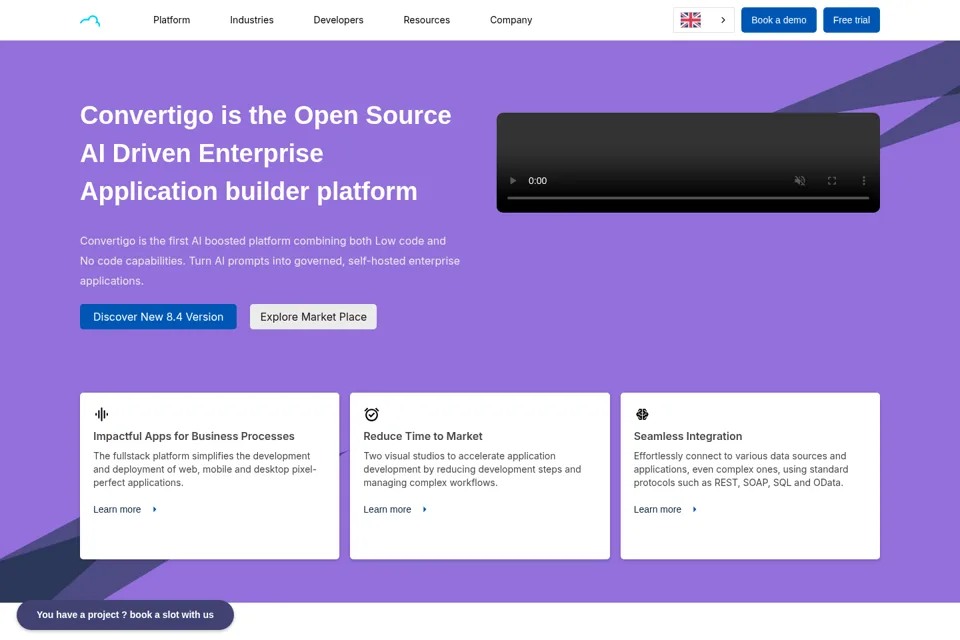
Task: Expand the language selector chevron
Action: tap(723, 20)
